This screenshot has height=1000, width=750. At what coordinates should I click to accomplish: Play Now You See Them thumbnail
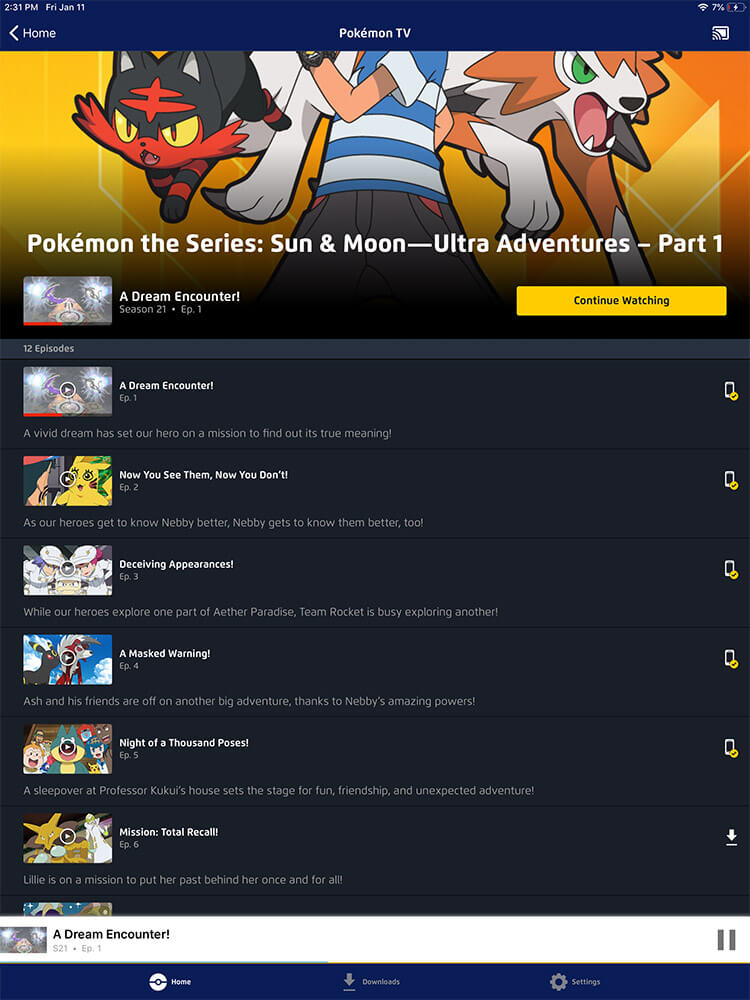point(68,481)
